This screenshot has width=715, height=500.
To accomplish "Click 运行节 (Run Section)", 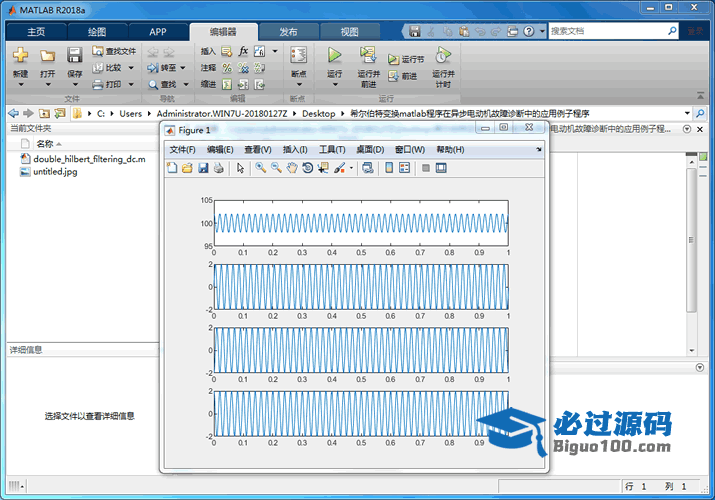I will [x=406, y=59].
